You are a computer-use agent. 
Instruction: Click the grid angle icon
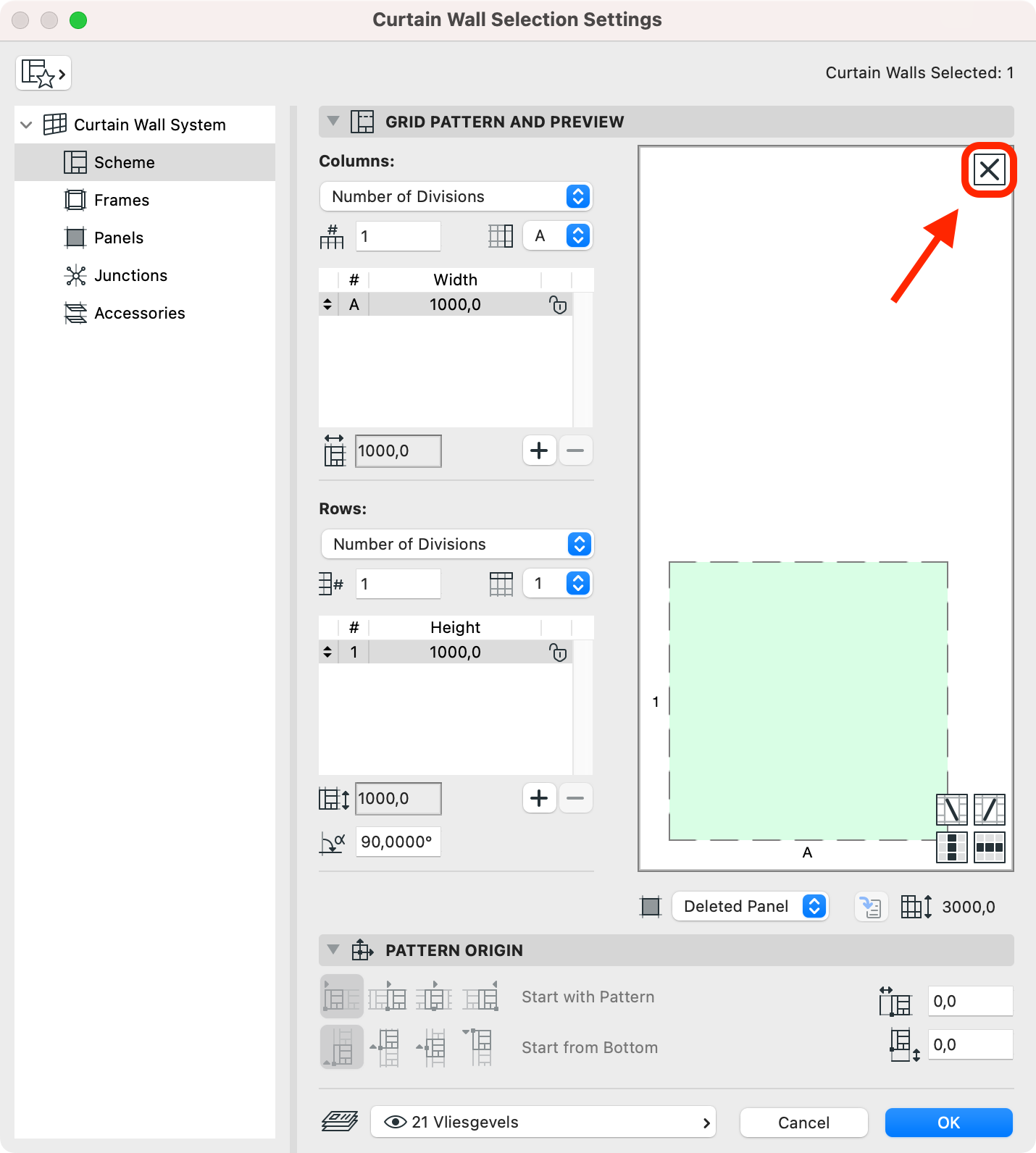(x=333, y=842)
